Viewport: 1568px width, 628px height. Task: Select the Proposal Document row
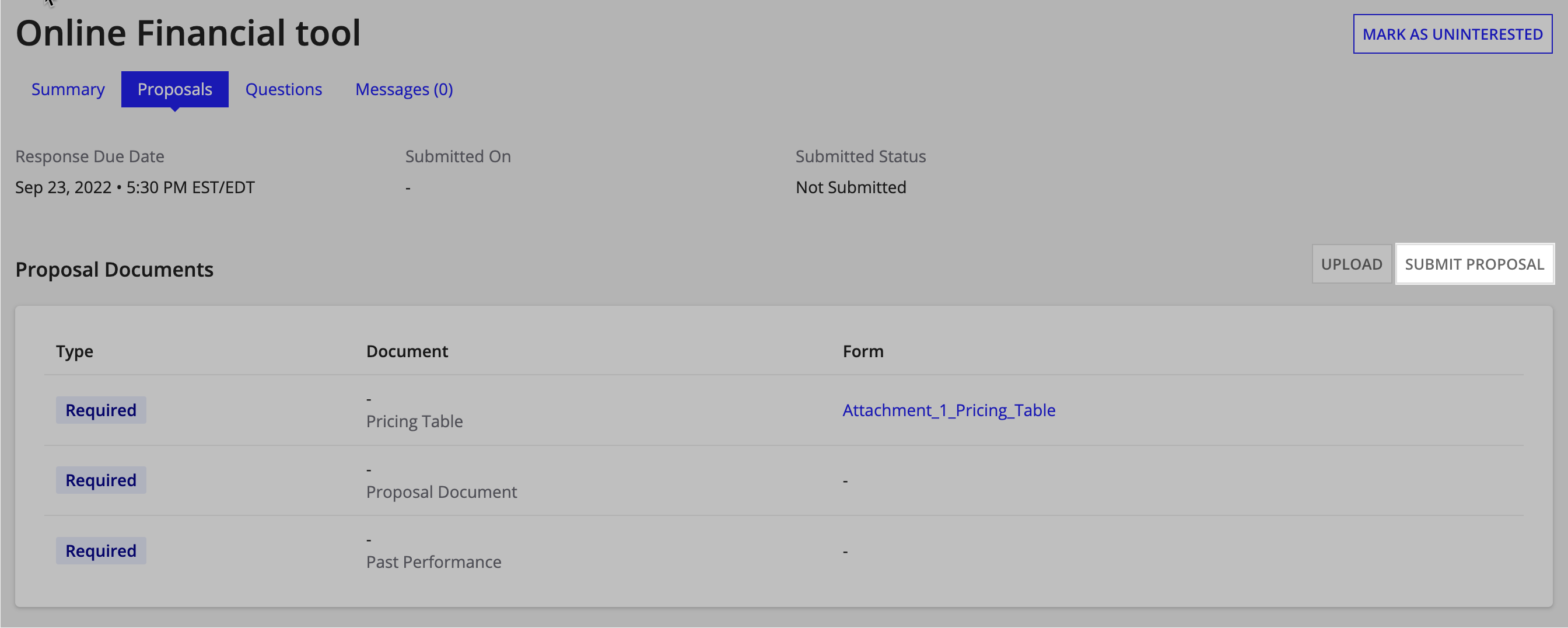(442, 491)
